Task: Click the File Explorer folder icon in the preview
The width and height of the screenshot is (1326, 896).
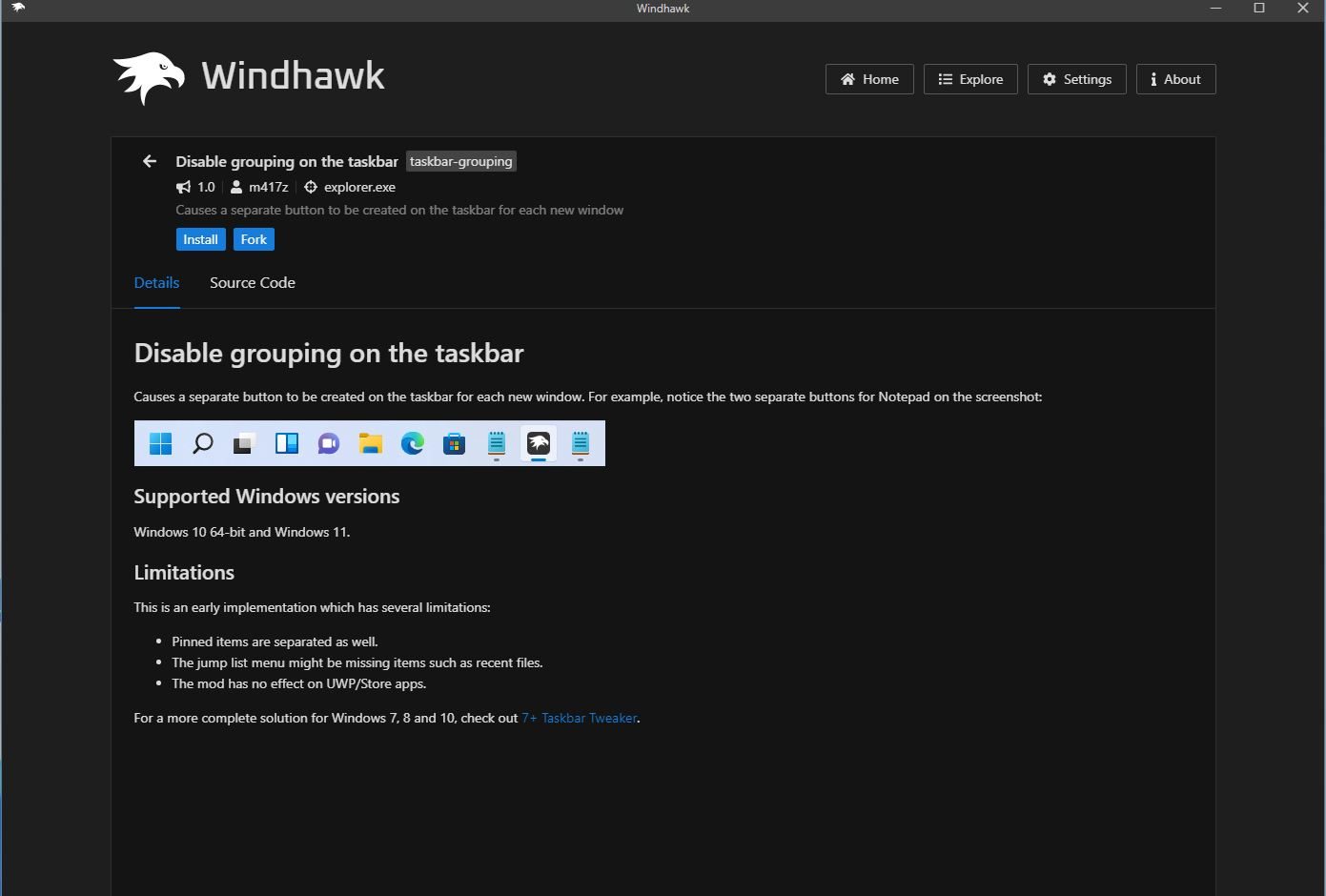Action: click(x=371, y=443)
